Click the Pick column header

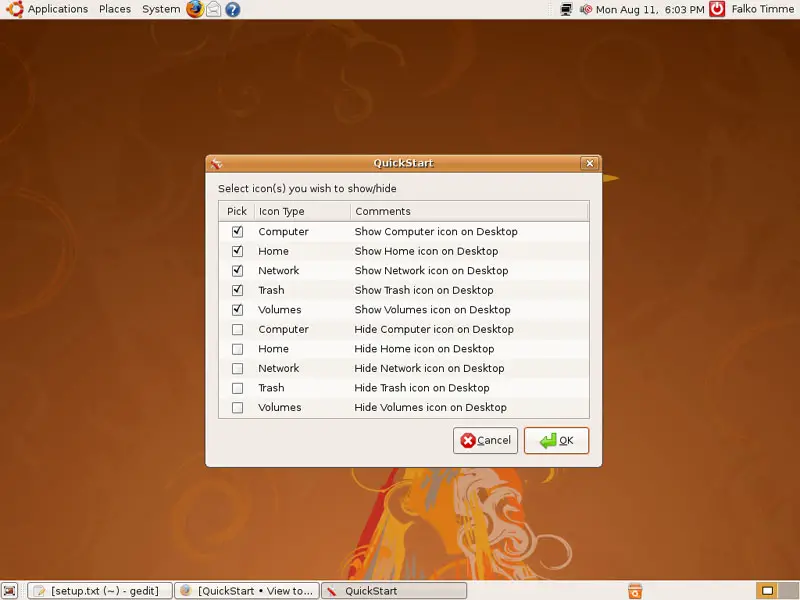[x=237, y=211]
